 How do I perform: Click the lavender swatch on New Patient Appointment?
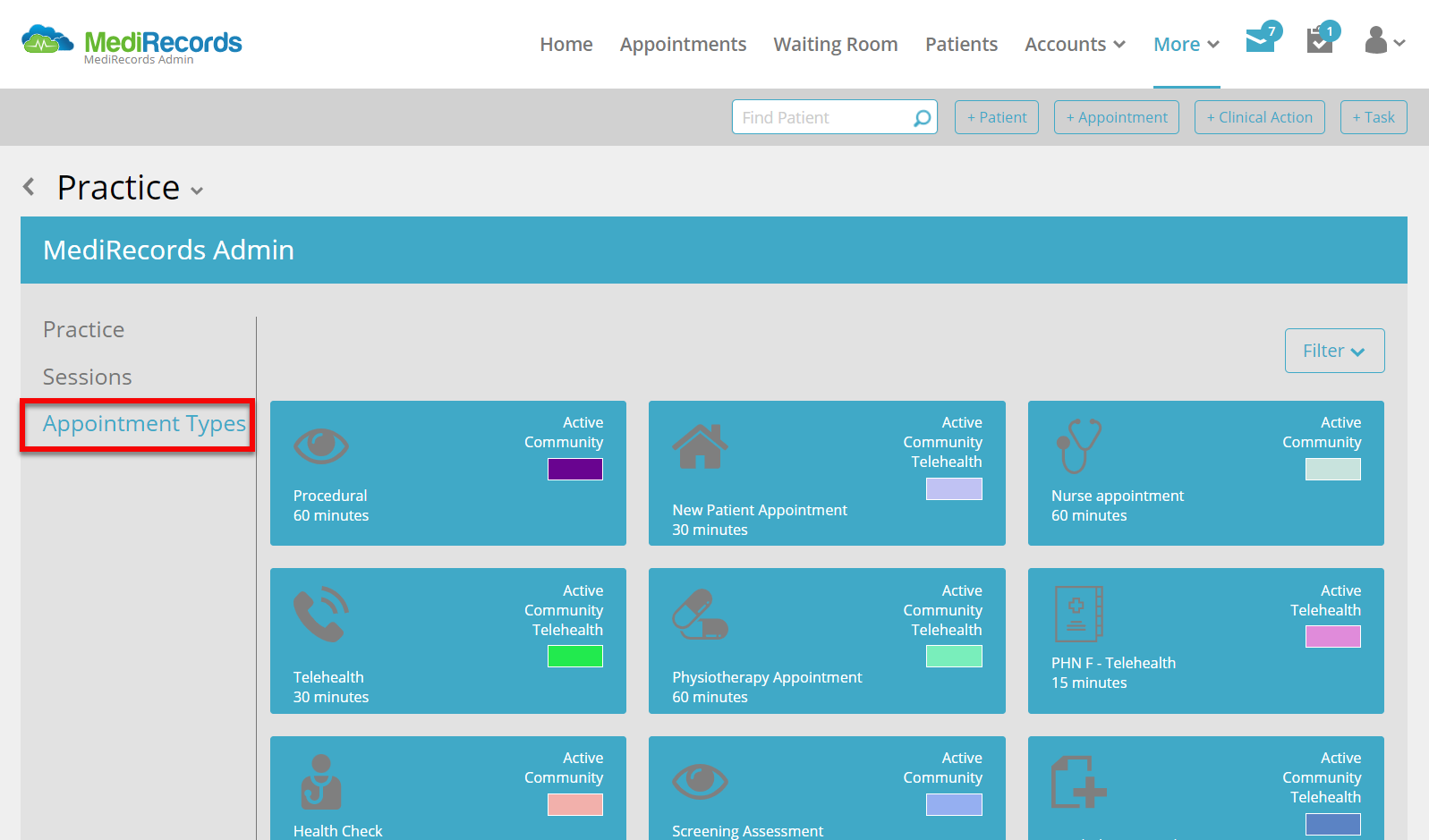954,488
